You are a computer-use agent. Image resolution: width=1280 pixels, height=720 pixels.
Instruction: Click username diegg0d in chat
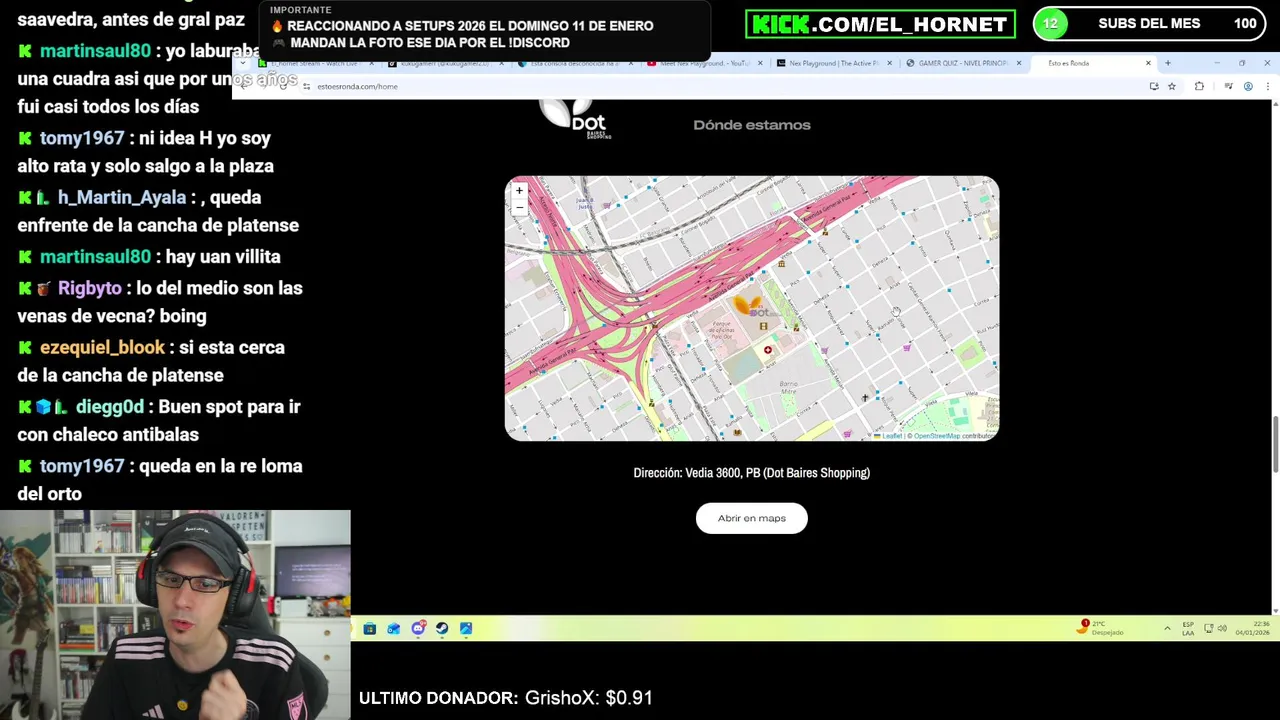(109, 407)
